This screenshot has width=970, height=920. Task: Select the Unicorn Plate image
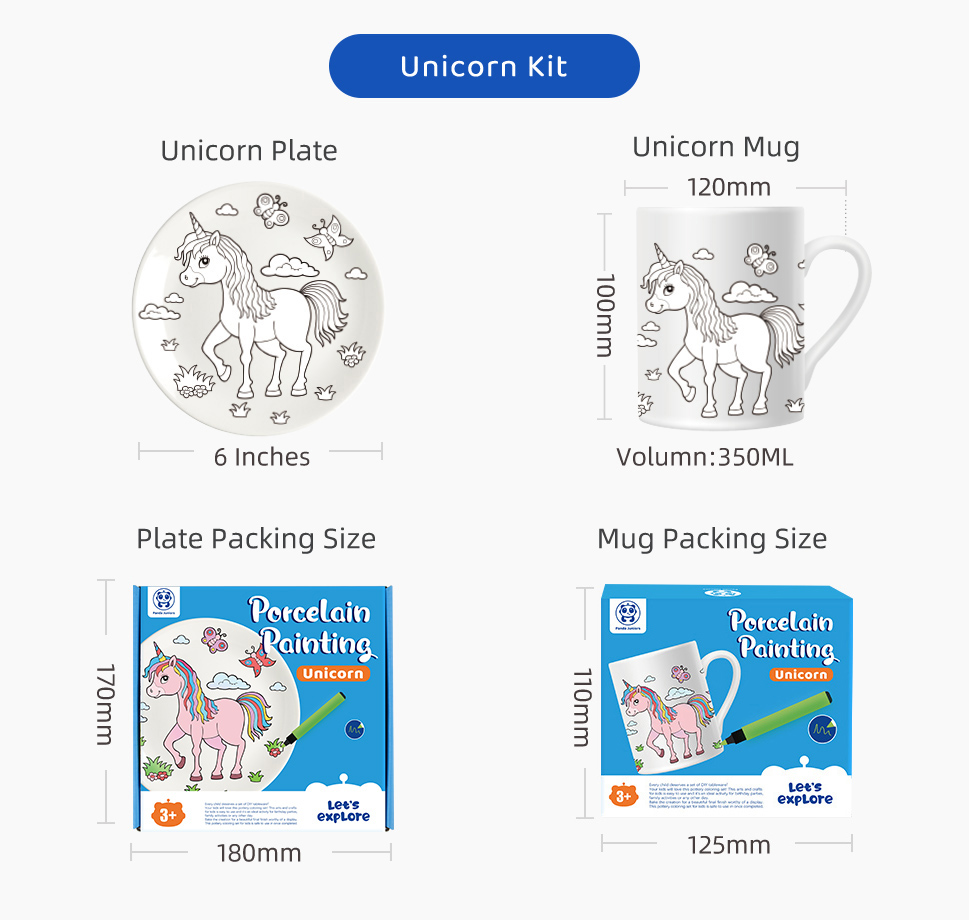(258, 307)
